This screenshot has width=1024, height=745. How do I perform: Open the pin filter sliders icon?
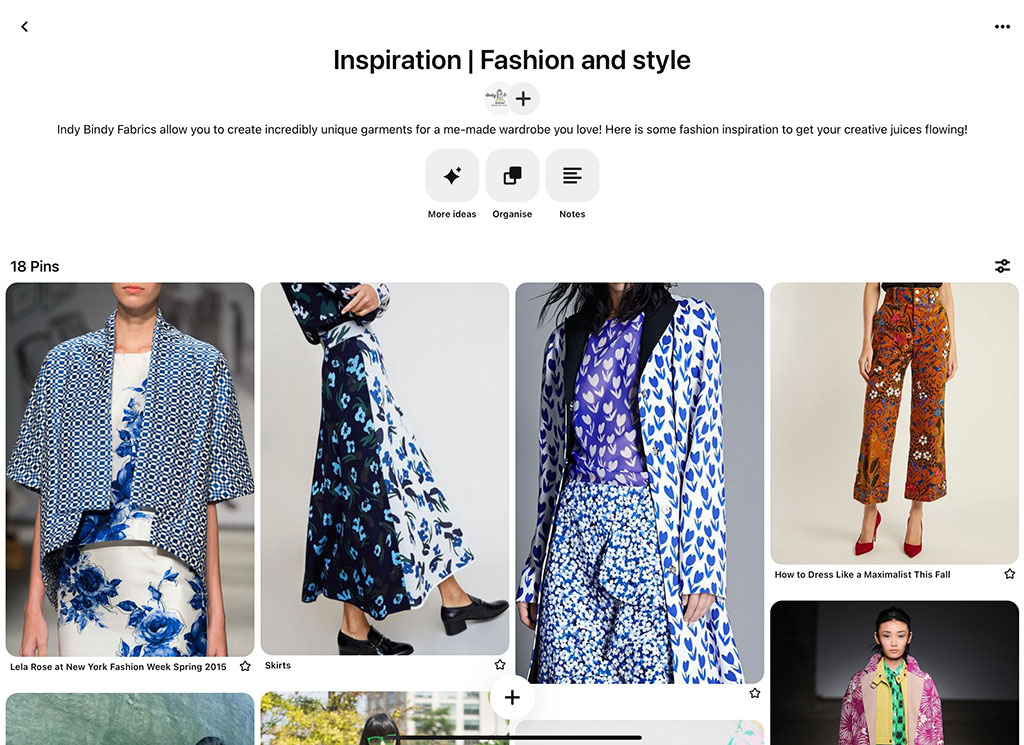[x=1002, y=266]
